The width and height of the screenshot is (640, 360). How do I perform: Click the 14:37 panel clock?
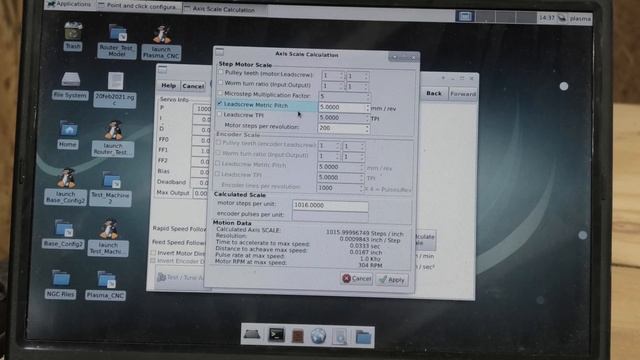pyautogui.click(x=547, y=18)
